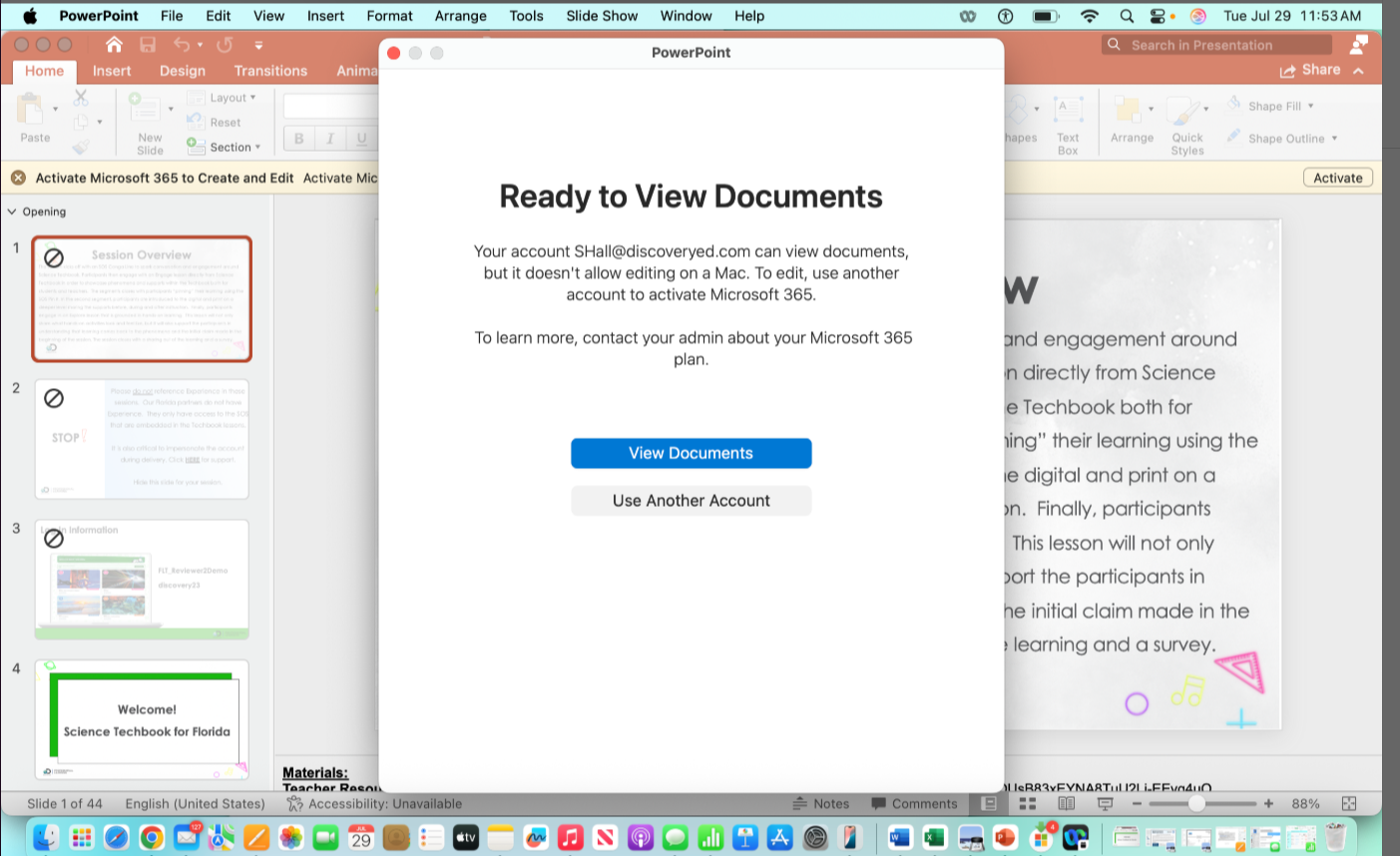This screenshot has height=856, width=1400.
Task: Click the Activate button in the banner
Action: (1338, 178)
